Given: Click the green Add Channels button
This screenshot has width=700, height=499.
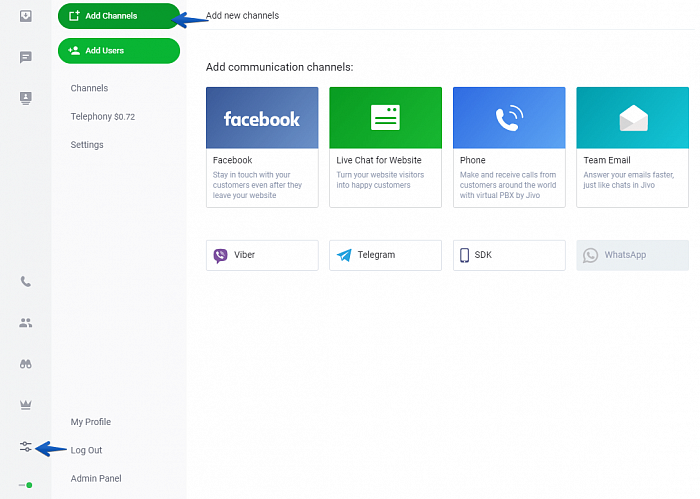Looking at the screenshot, I should click(x=119, y=16).
